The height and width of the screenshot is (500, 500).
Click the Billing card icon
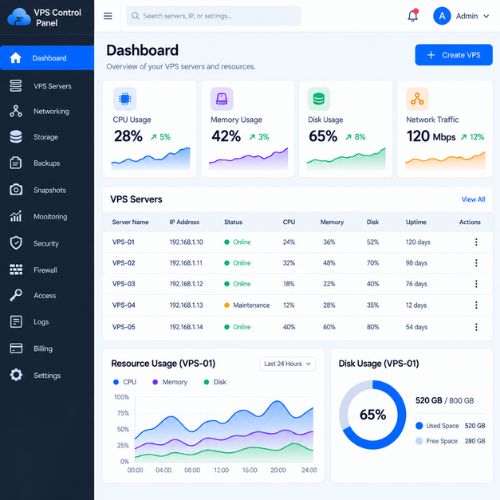(16, 348)
